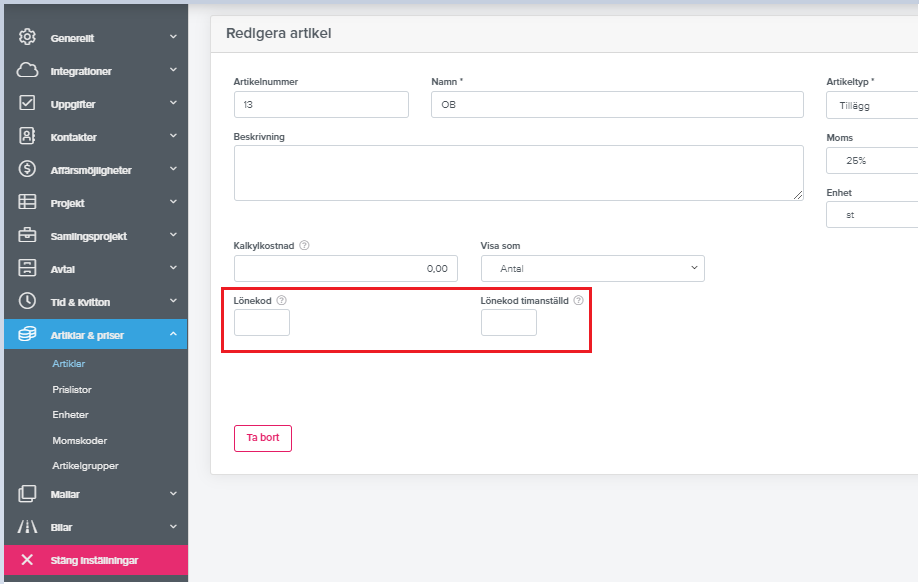Click the Kalkylkostnad help question icon
This screenshot has width=919, height=584.
[x=304, y=246]
